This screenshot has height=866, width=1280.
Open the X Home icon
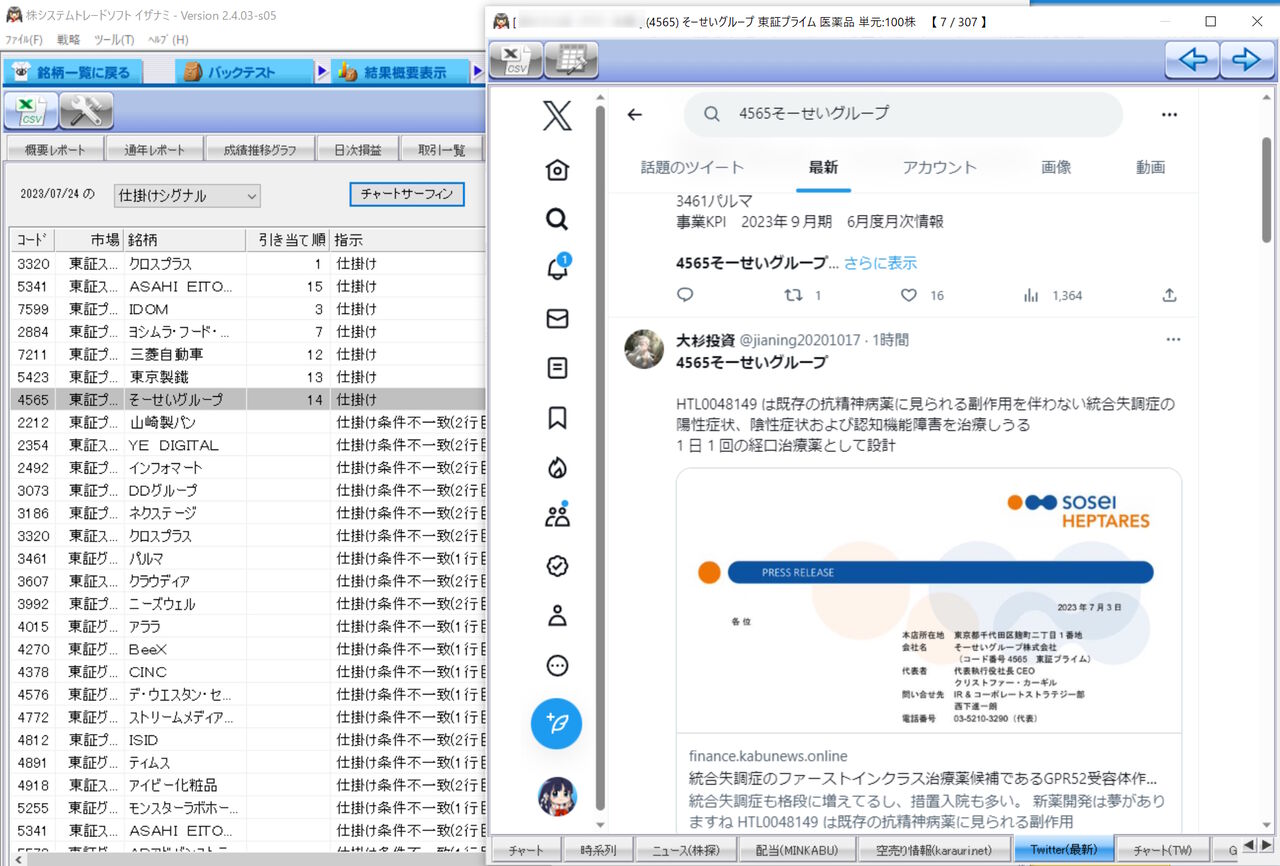(x=557, y=170)
